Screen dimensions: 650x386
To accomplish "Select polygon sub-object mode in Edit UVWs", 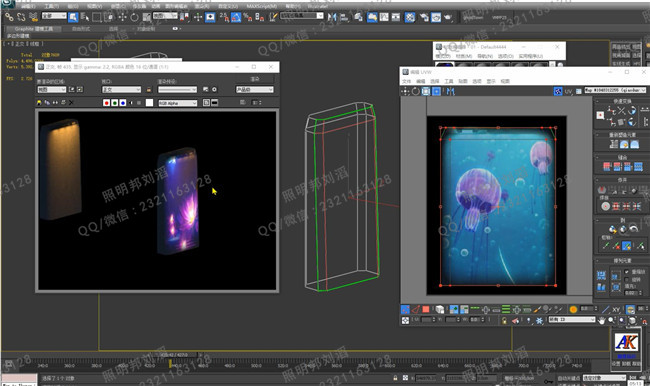I will pos(426,309).
